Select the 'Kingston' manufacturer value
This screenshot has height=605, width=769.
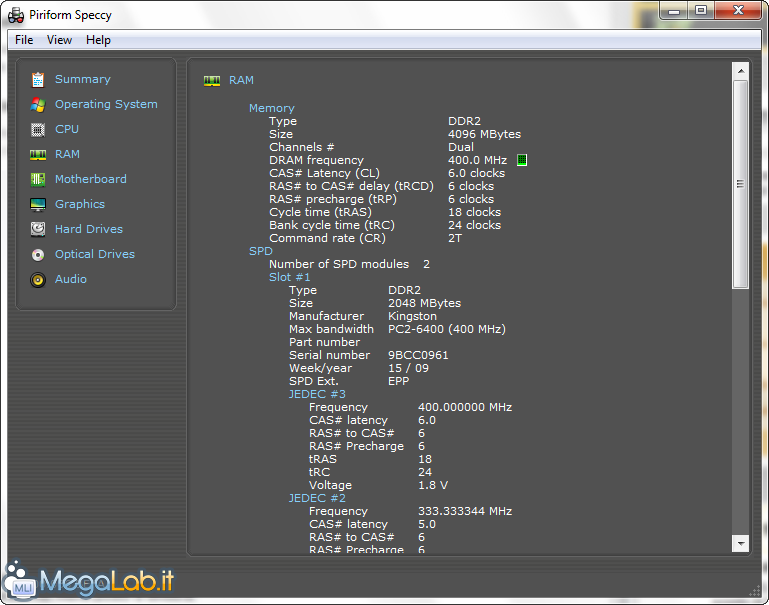point(412,316)
